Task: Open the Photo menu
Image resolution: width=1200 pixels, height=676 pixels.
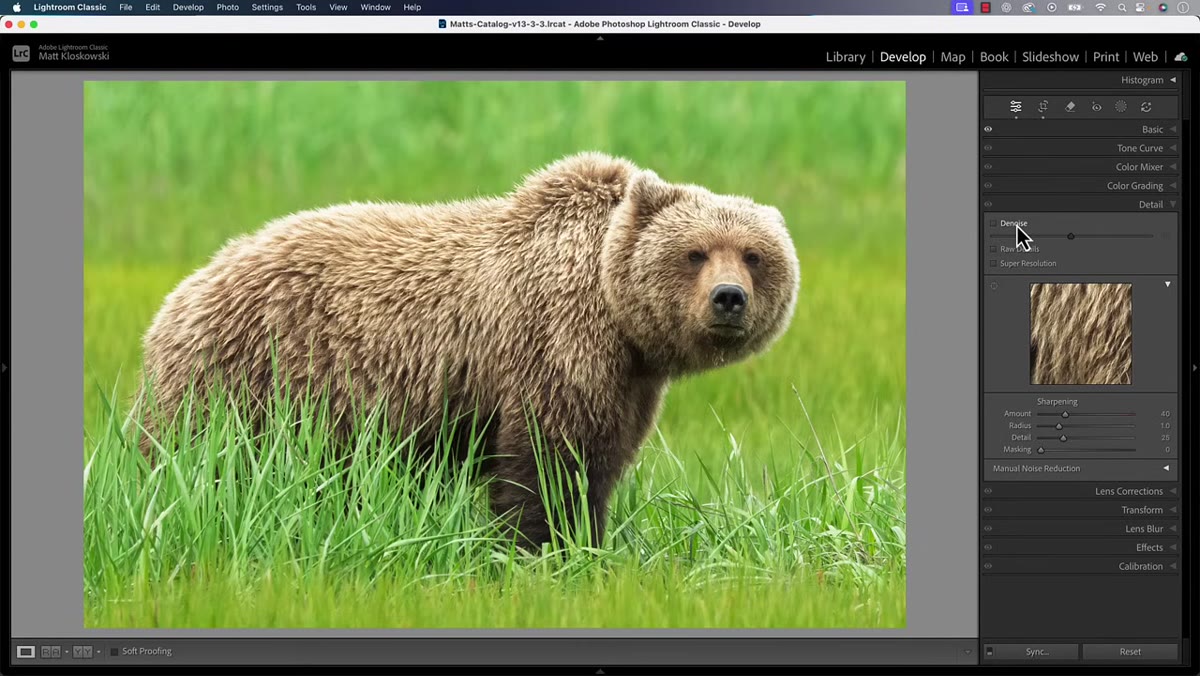Action: coord(228,7)
